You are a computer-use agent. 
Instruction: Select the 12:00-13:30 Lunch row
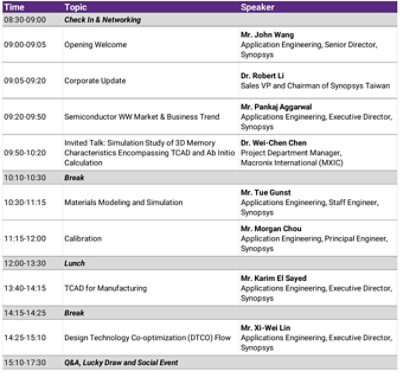[x=200, y=263]
